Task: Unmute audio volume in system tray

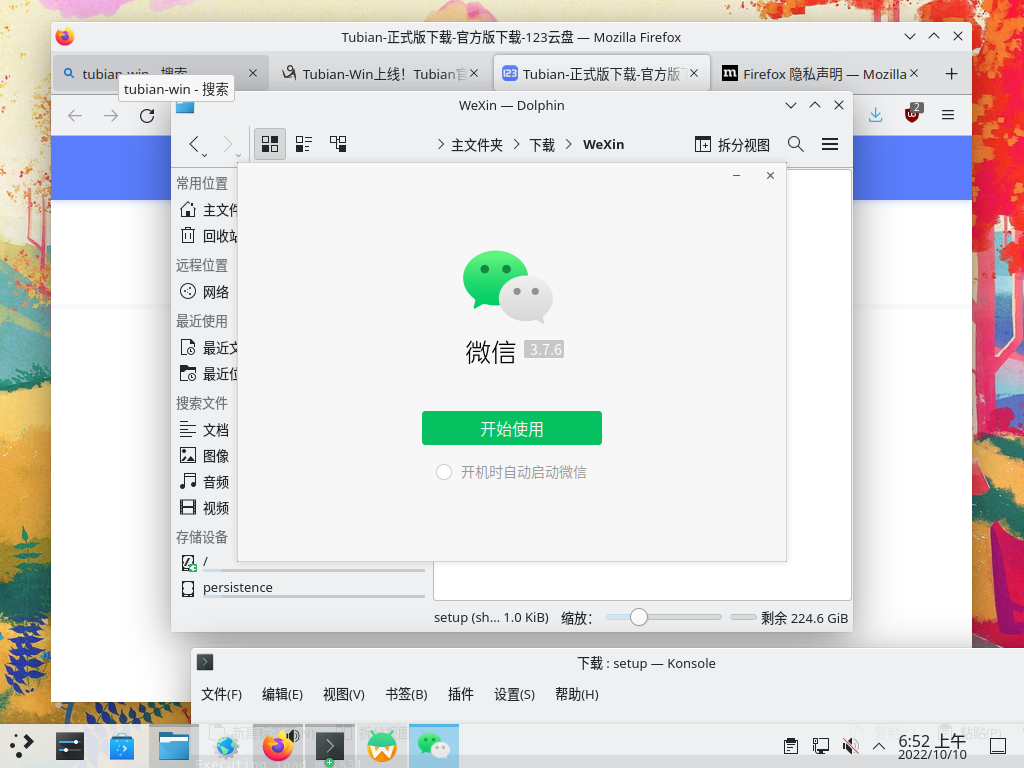Action: [850, 746]
